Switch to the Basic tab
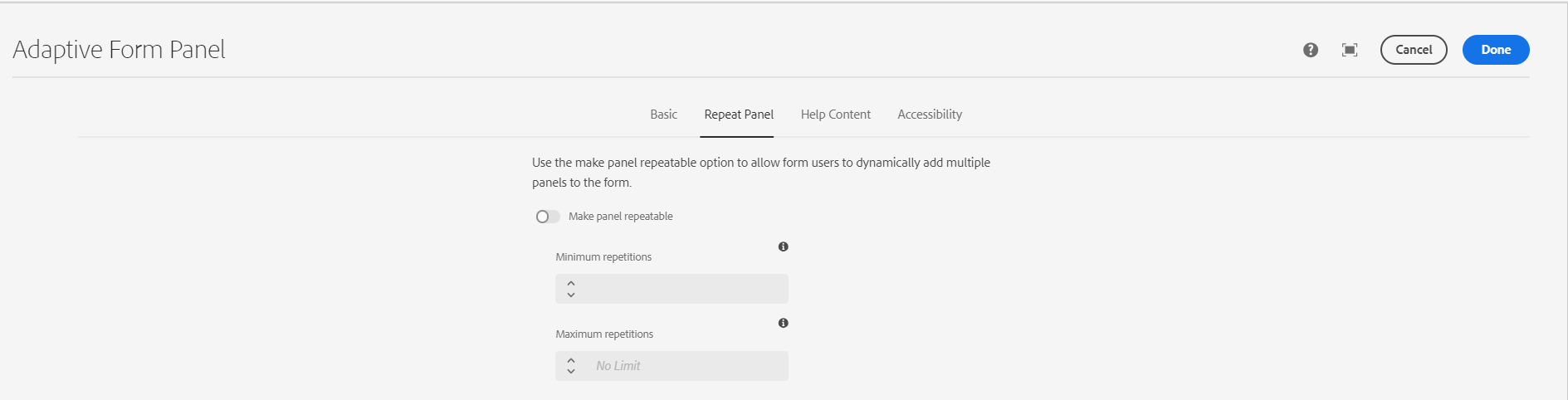Viewport: 1568px width, 400px height. (x=663, y=115)
